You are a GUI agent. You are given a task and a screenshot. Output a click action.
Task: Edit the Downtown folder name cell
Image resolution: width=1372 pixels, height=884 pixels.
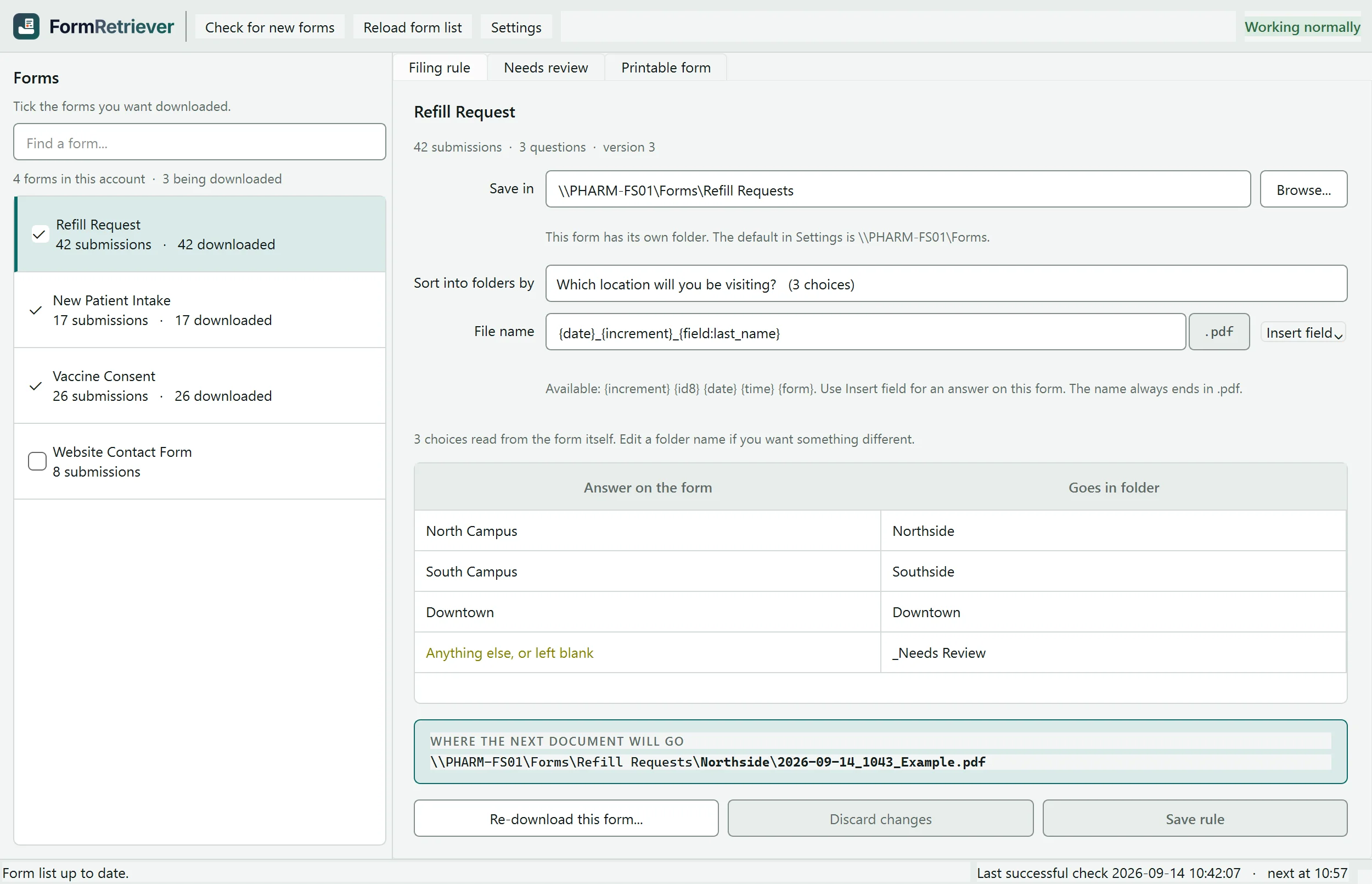click(x=1113, y=612)
